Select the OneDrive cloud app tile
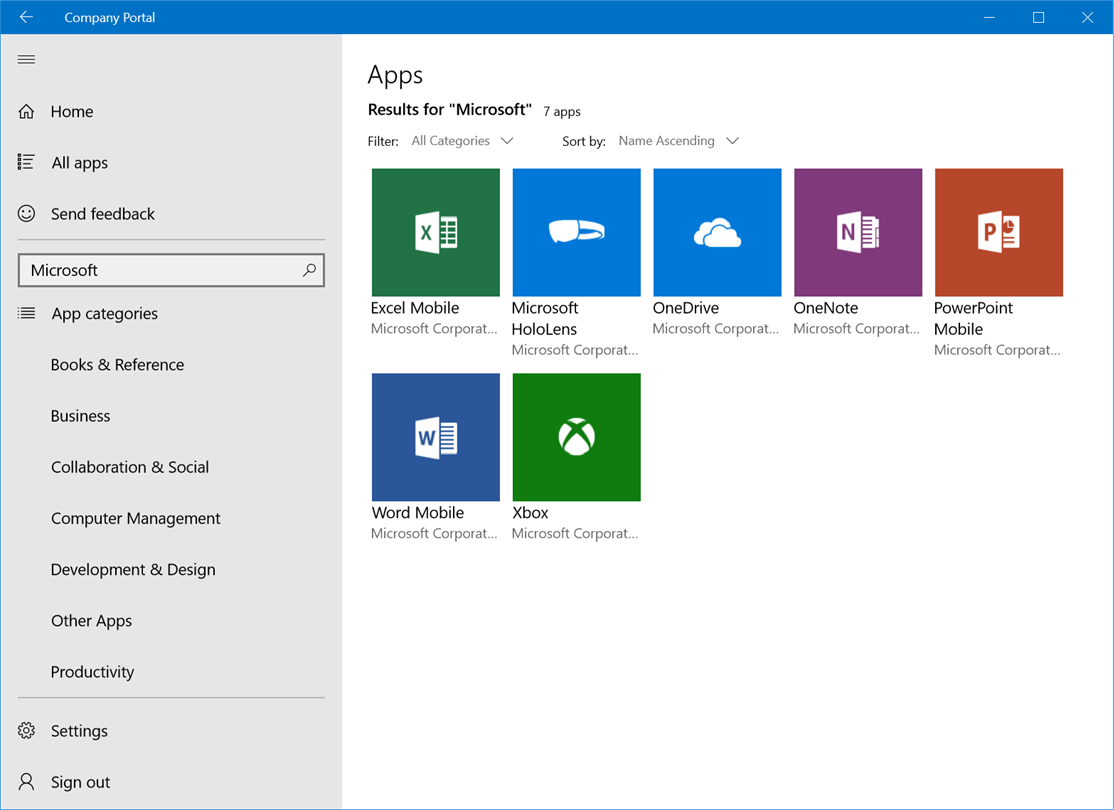The width and height of the screenshot is (1114, 810). tap(717, 232)
